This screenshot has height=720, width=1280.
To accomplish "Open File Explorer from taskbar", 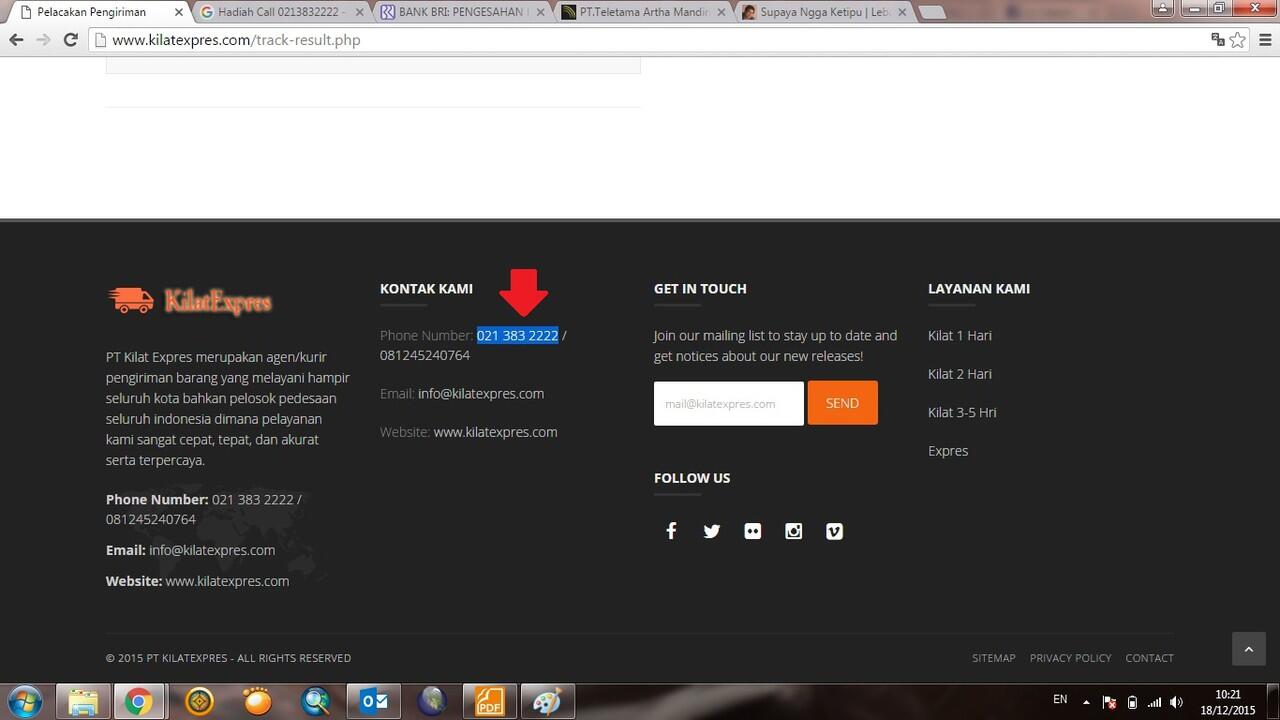I will click(82, 702).
